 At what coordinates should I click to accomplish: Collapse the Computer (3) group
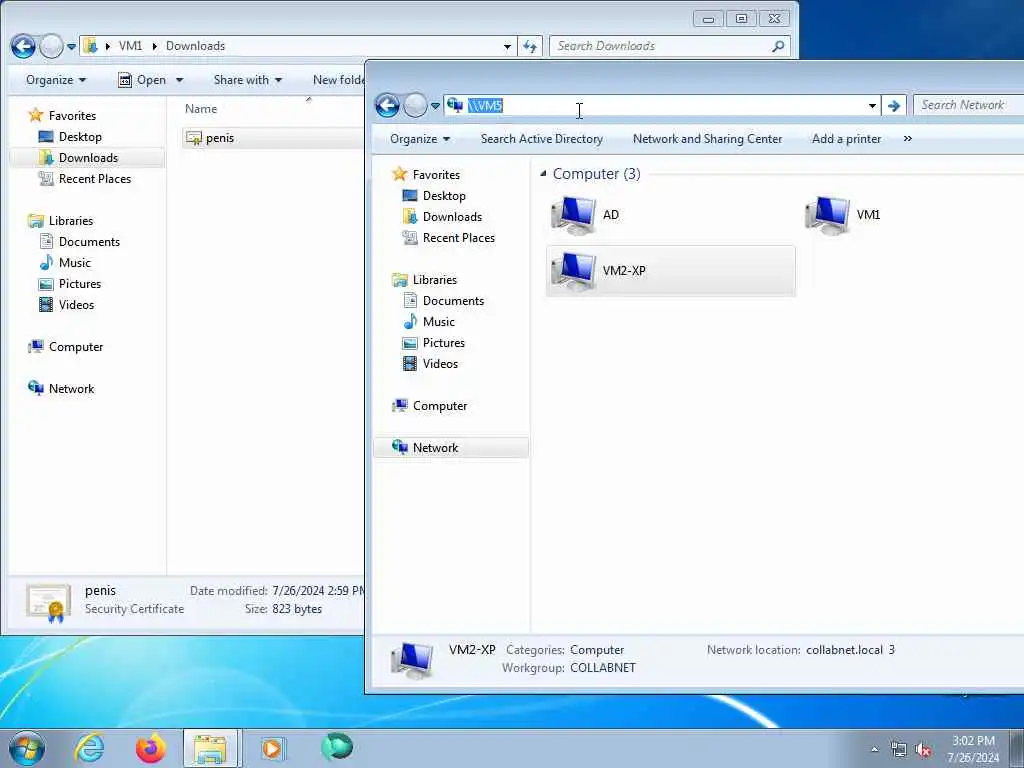pos(543,174)
